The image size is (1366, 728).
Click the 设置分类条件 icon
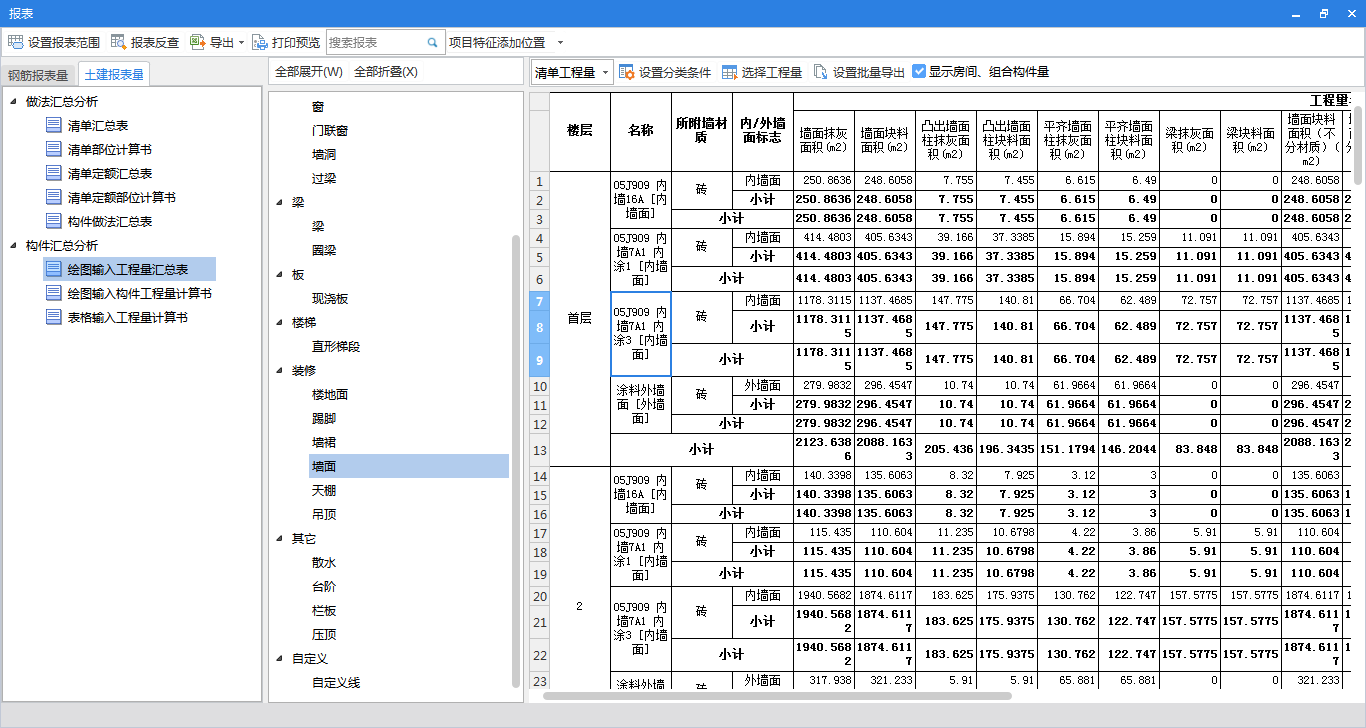pos(627,72)
